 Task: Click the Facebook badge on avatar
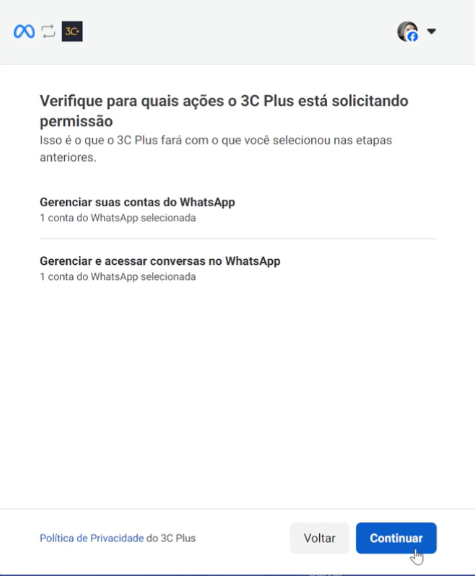coord(413,37)
